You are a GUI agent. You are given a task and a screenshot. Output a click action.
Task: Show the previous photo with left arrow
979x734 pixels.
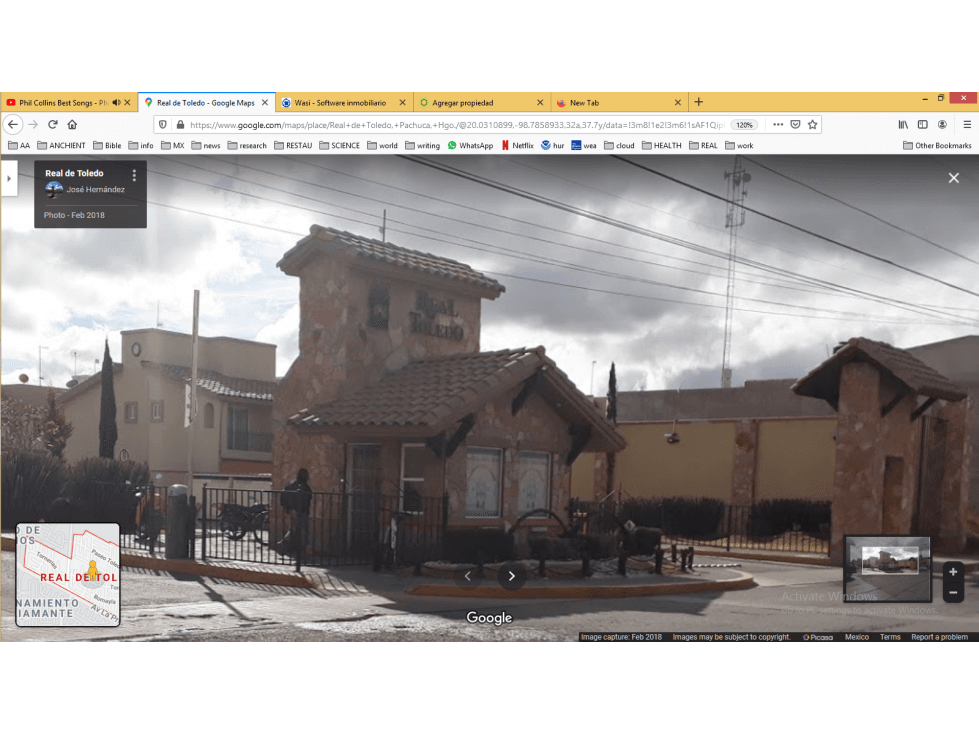(x=468, y=576)
